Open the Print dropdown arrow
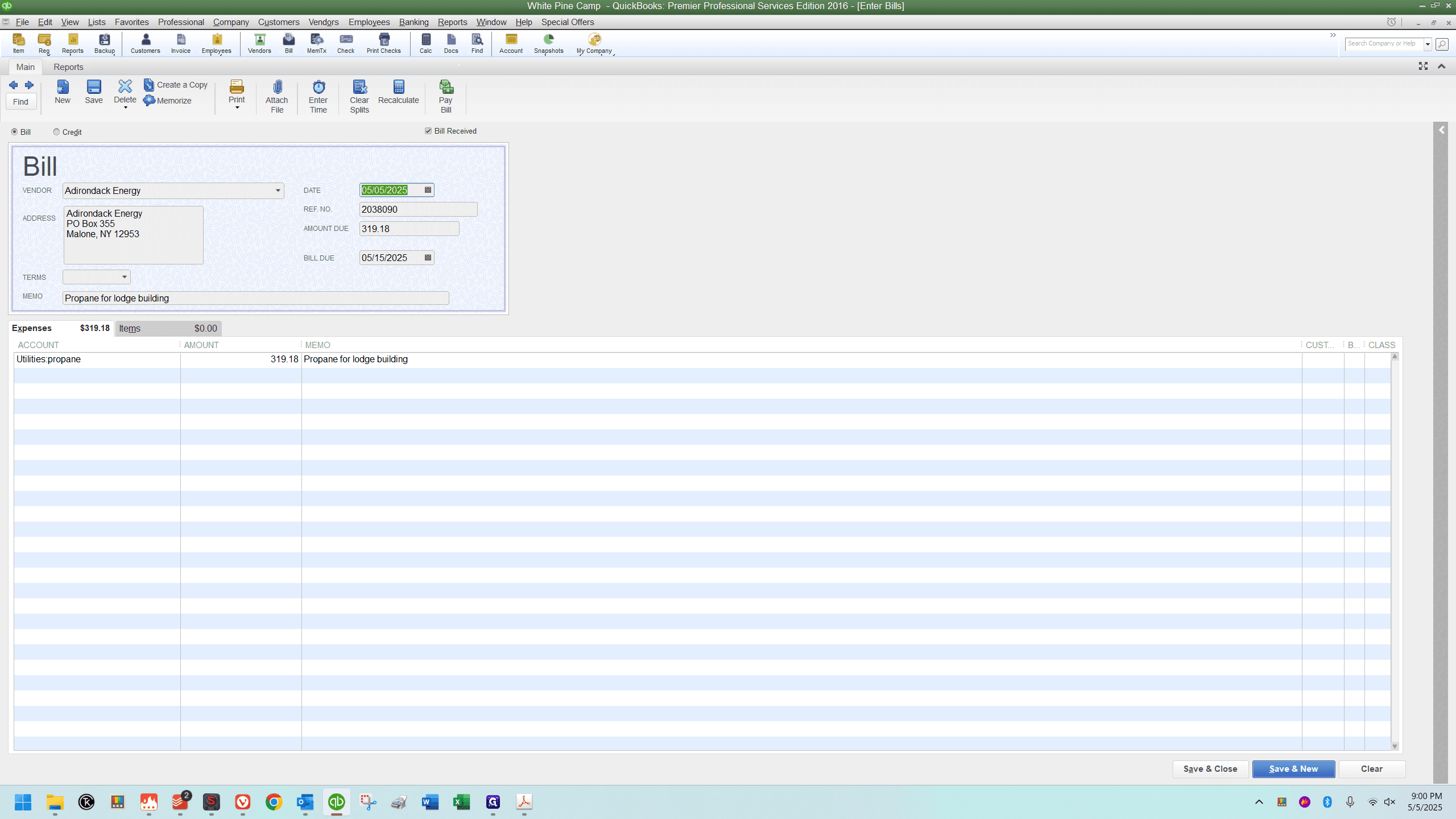This screenshot has width=1456, height=819. pos(237,107)
